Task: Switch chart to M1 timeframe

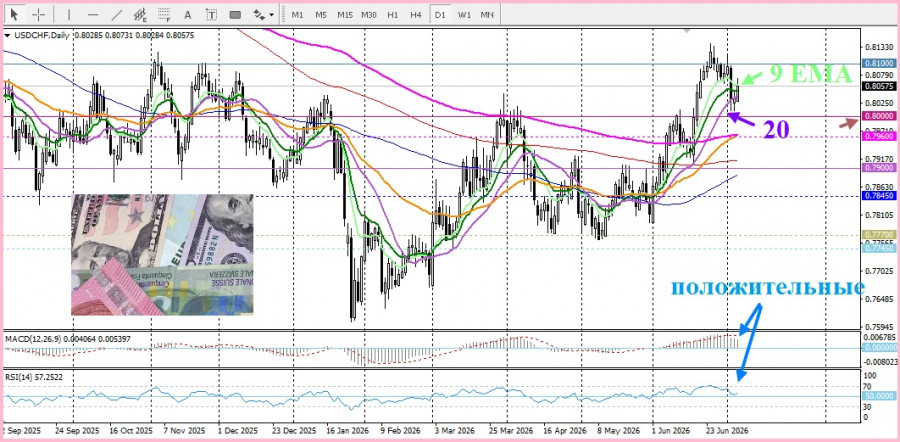Action: click(x=297, y=15)
